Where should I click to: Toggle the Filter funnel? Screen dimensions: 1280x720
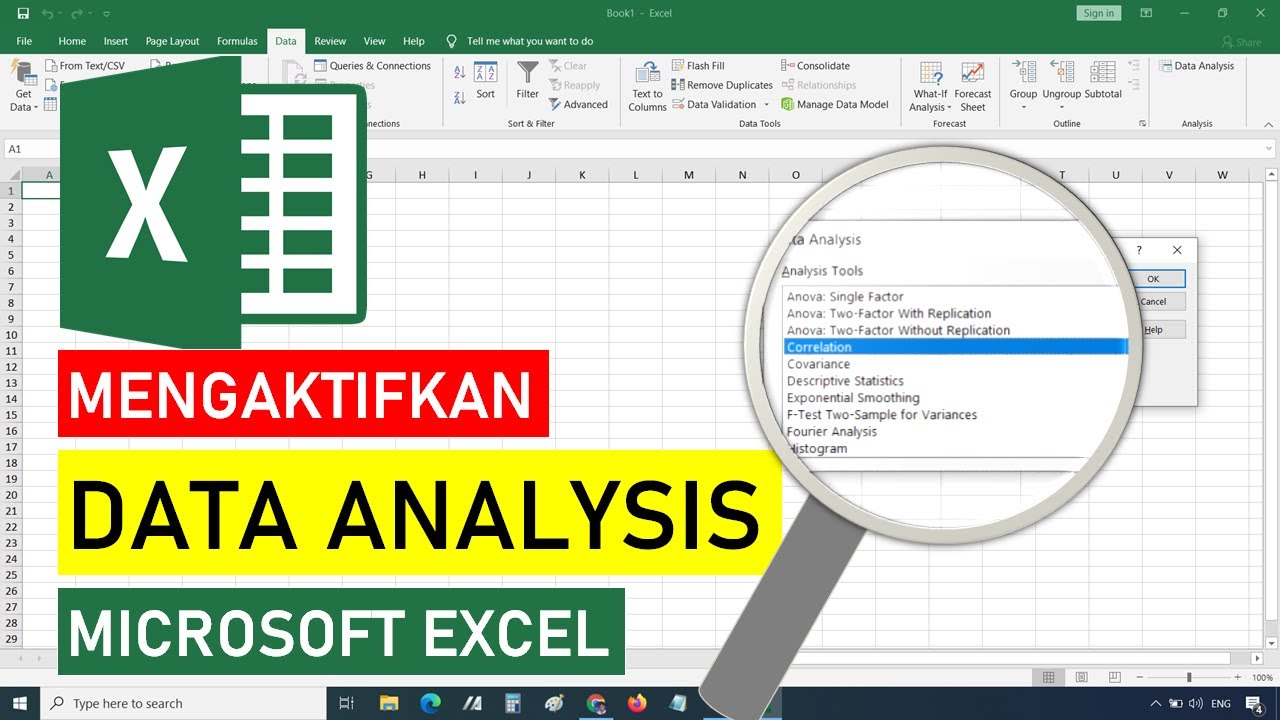(x=527, y=80)
